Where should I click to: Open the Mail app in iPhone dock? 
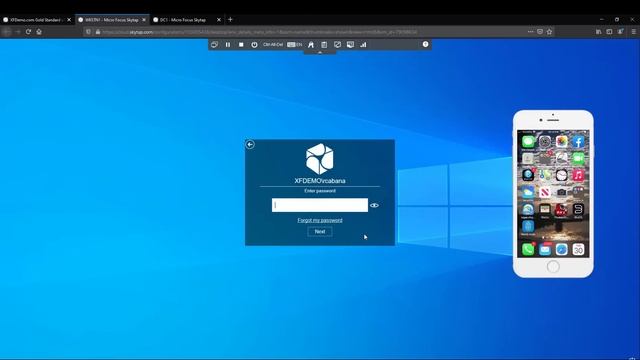tap(545, 249)
